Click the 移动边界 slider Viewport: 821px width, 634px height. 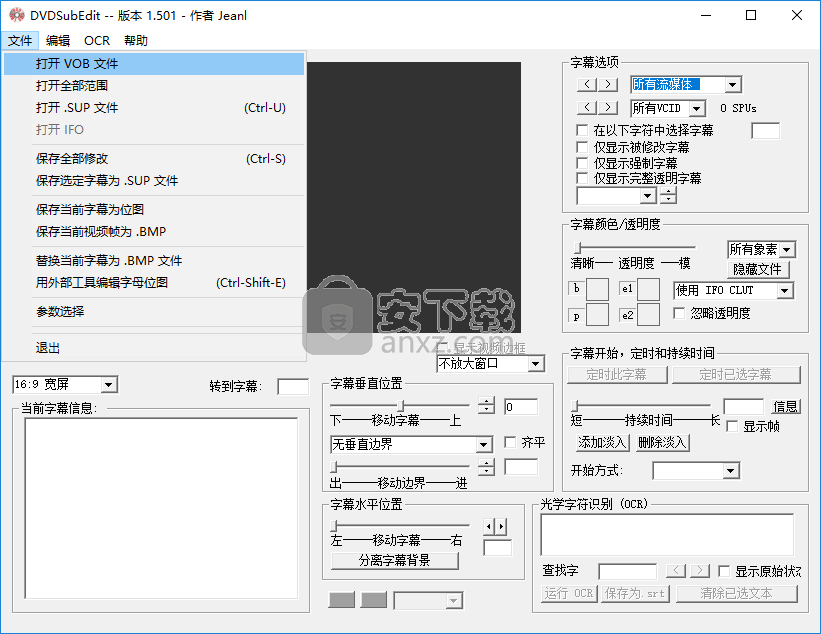[400, 466]
